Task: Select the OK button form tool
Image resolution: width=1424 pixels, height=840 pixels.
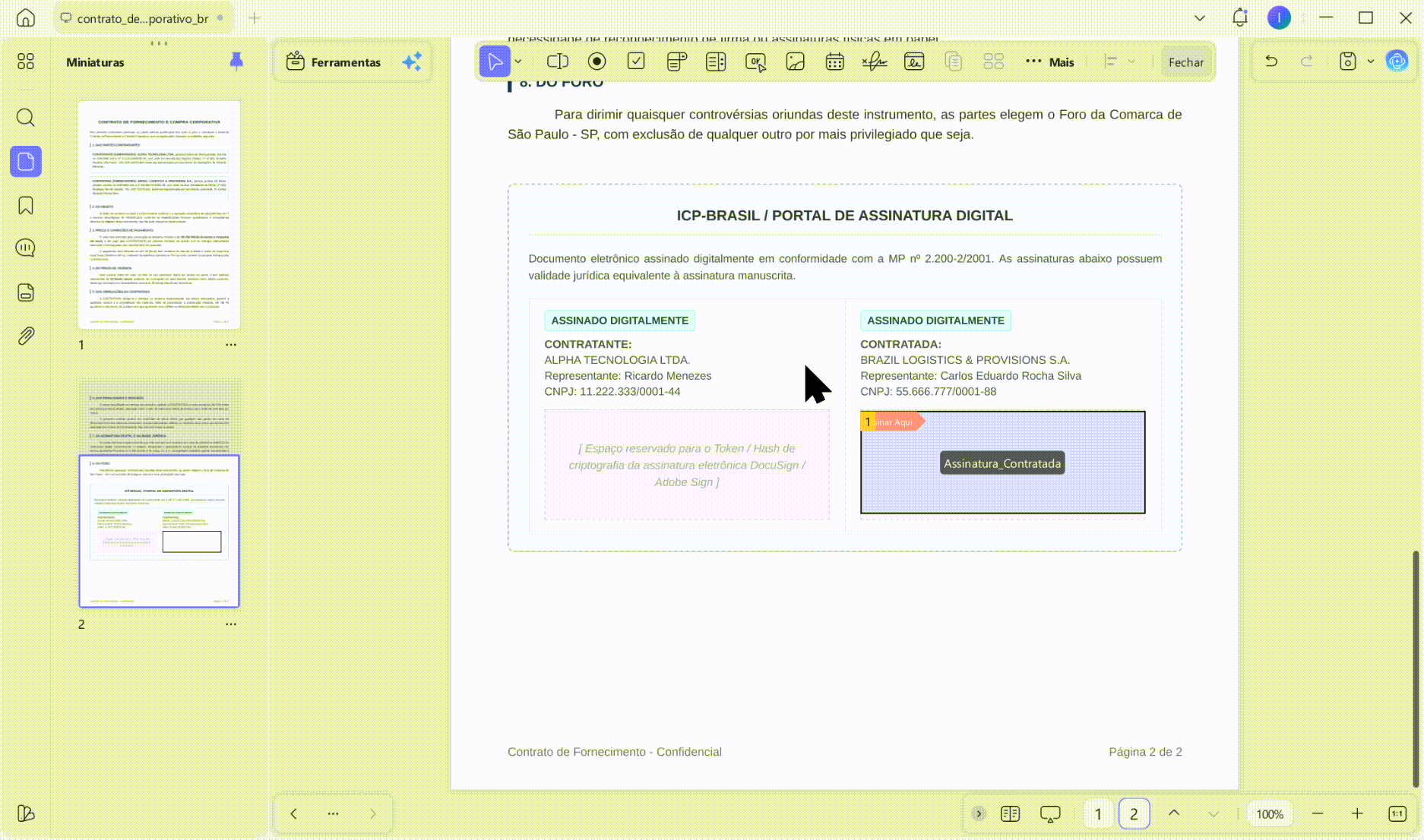Action: [x=756, y=62]
